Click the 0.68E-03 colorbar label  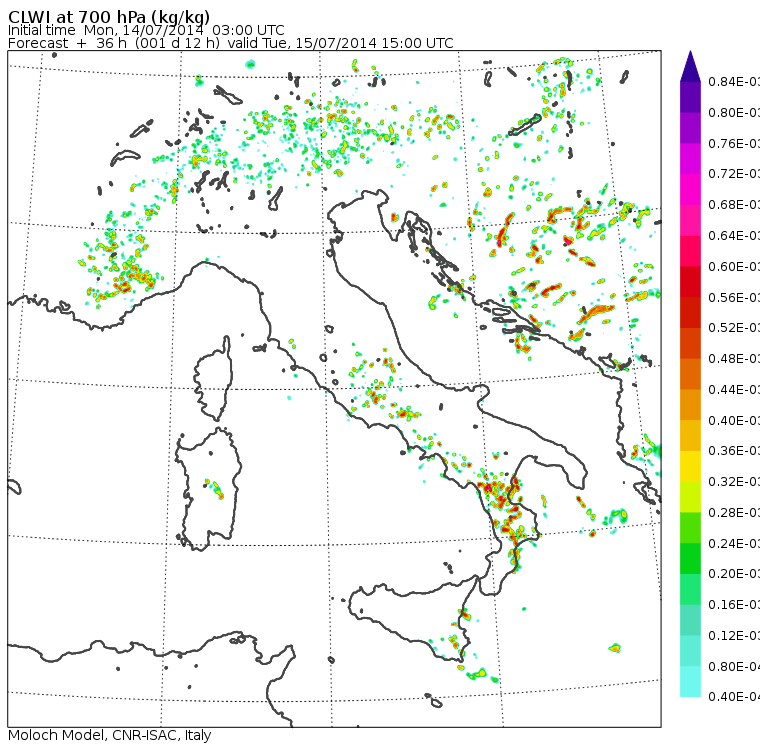tap(733, 205)
